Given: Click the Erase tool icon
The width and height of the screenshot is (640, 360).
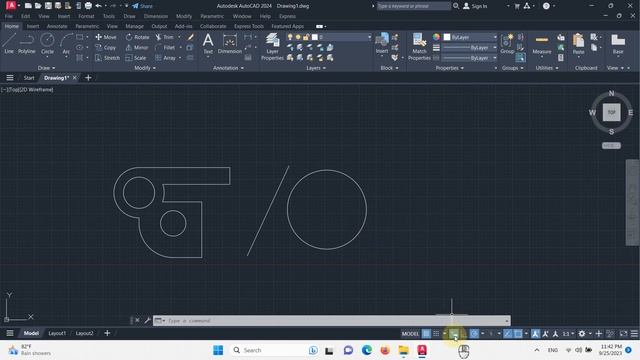Looking at the screenshot, I should coord(191,37).
